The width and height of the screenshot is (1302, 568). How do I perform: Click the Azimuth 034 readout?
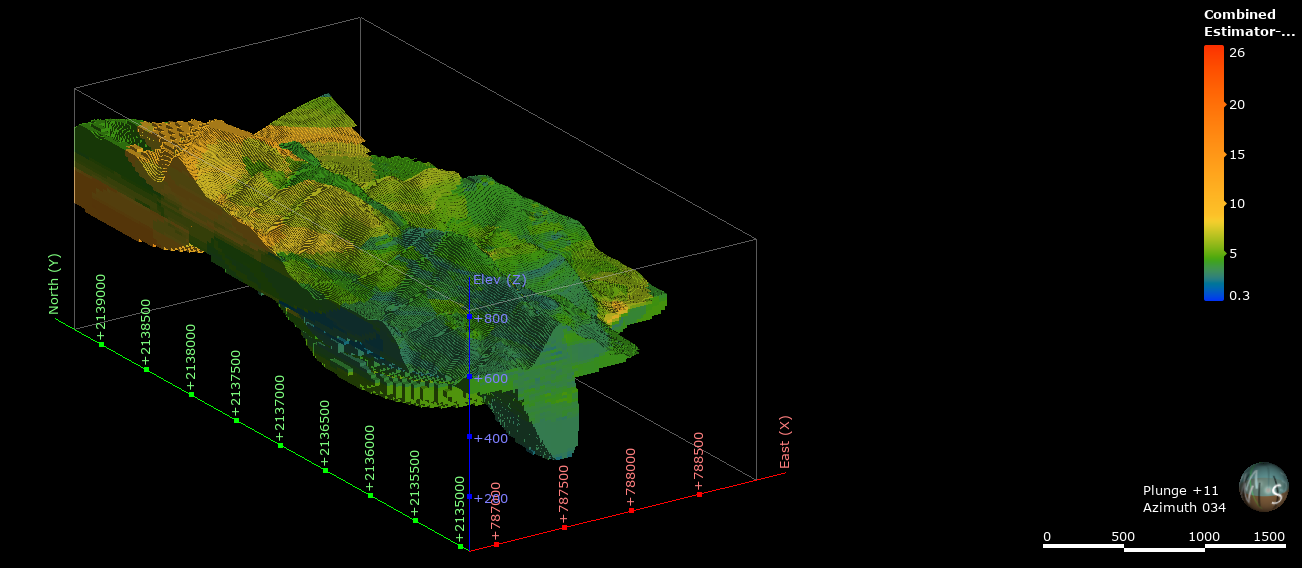1184,508
